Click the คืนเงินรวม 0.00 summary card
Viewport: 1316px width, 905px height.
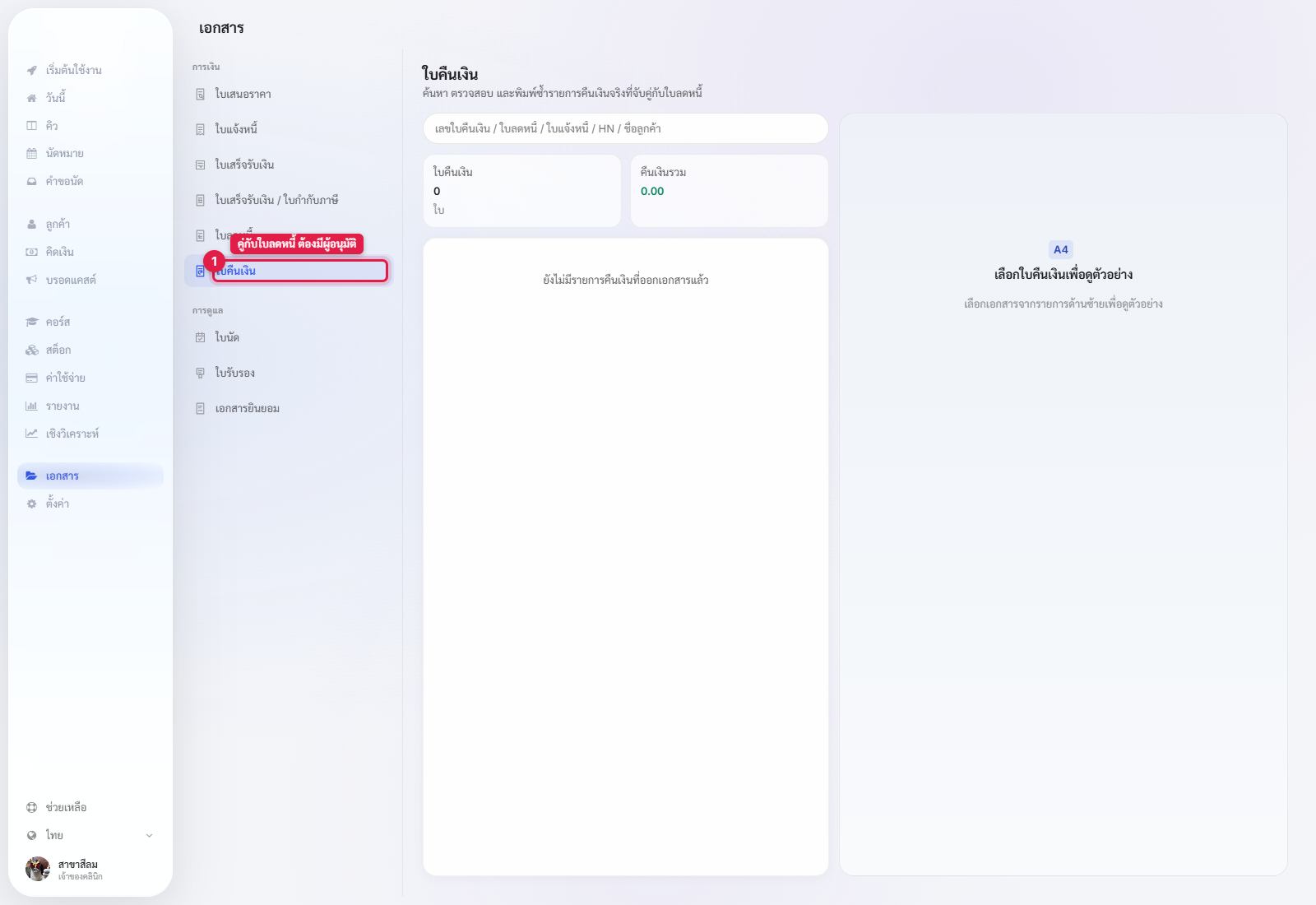pos(730,191)
